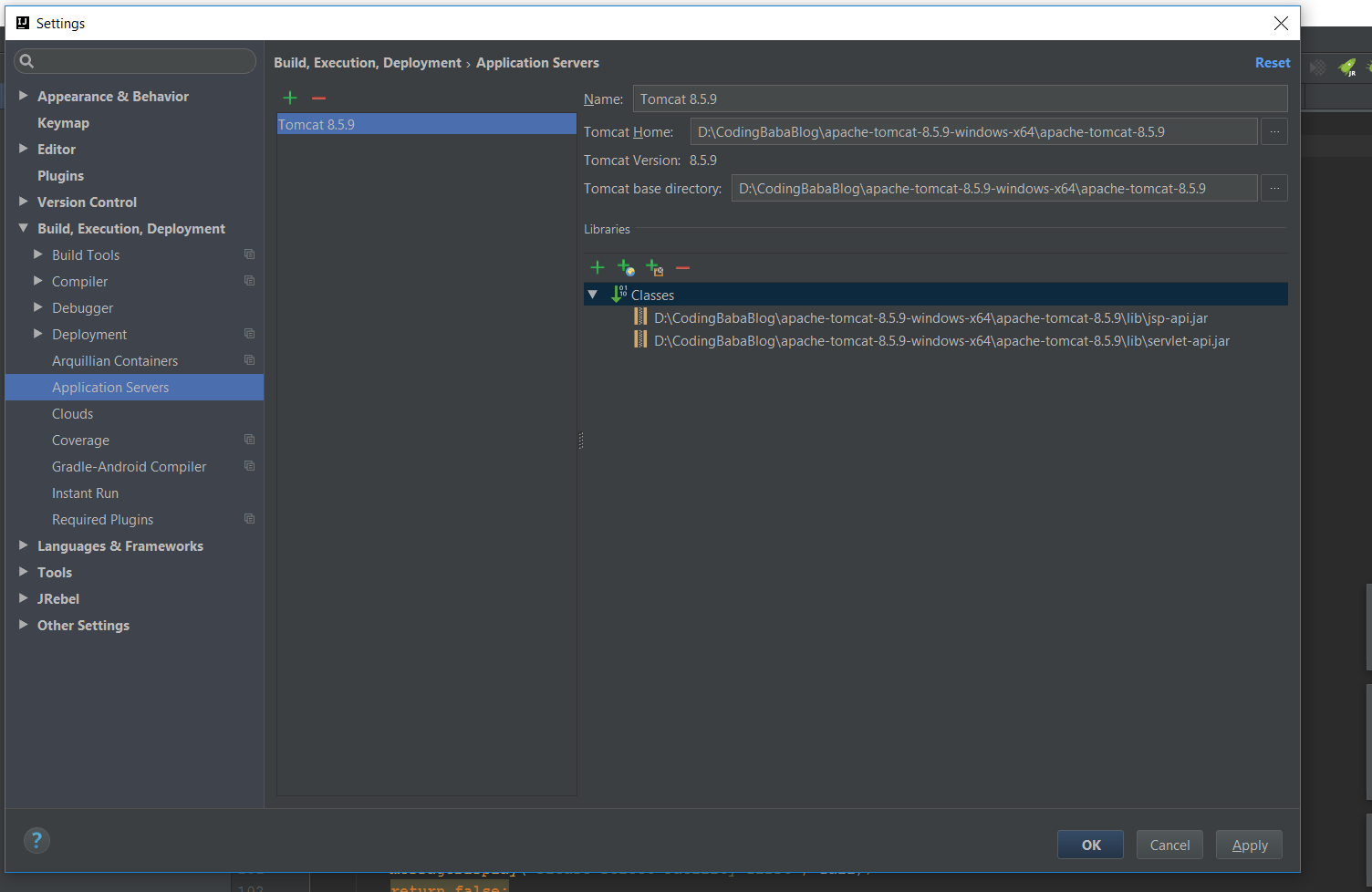Image resolution: width=1372 pixels, height=892 pixels.
Task: Select Tomcat 8.5.9 in the server list
Action: [426, 124]
